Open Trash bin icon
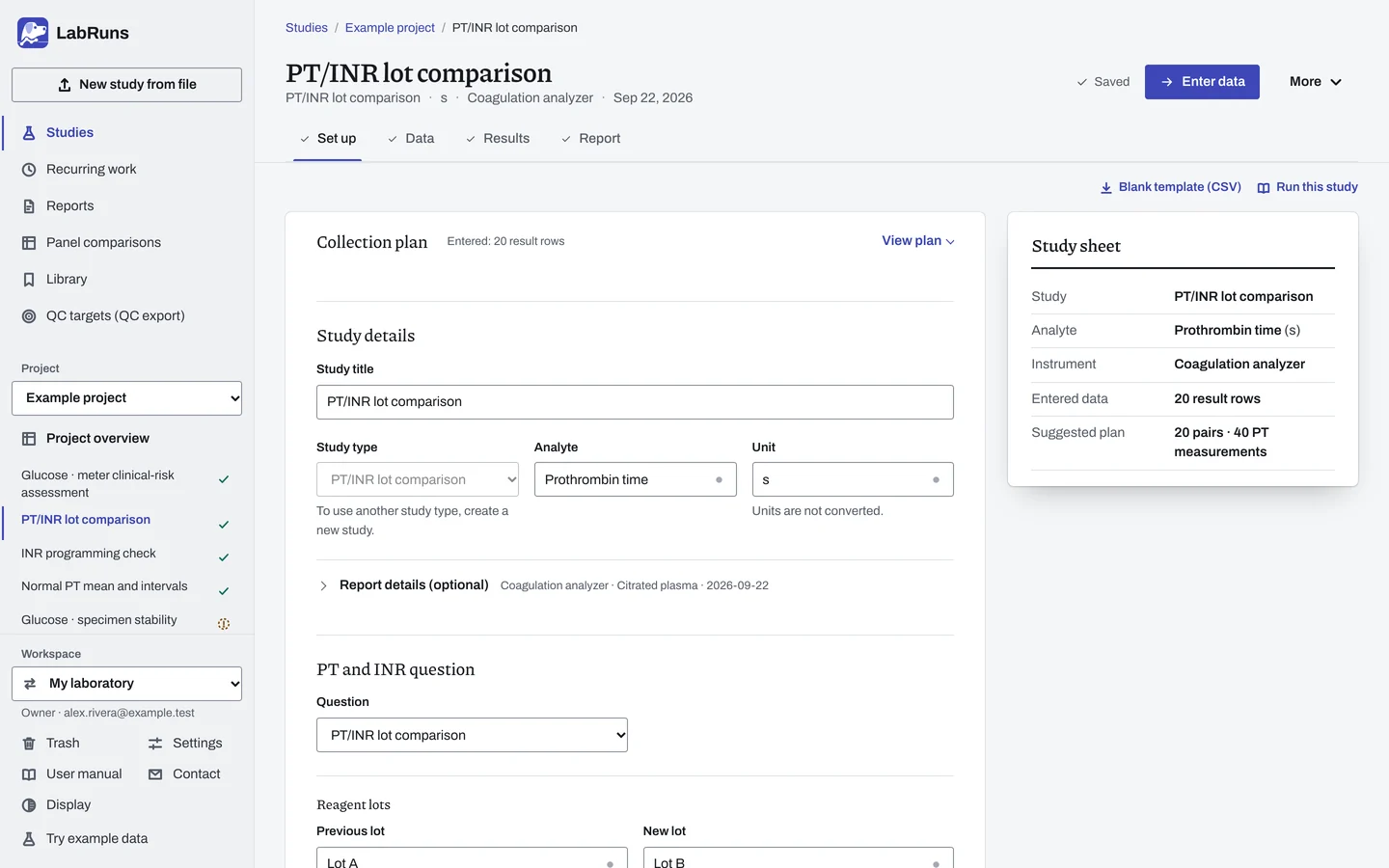The width and height of the screenshot is (1389, 868). [x=29, y=744]
